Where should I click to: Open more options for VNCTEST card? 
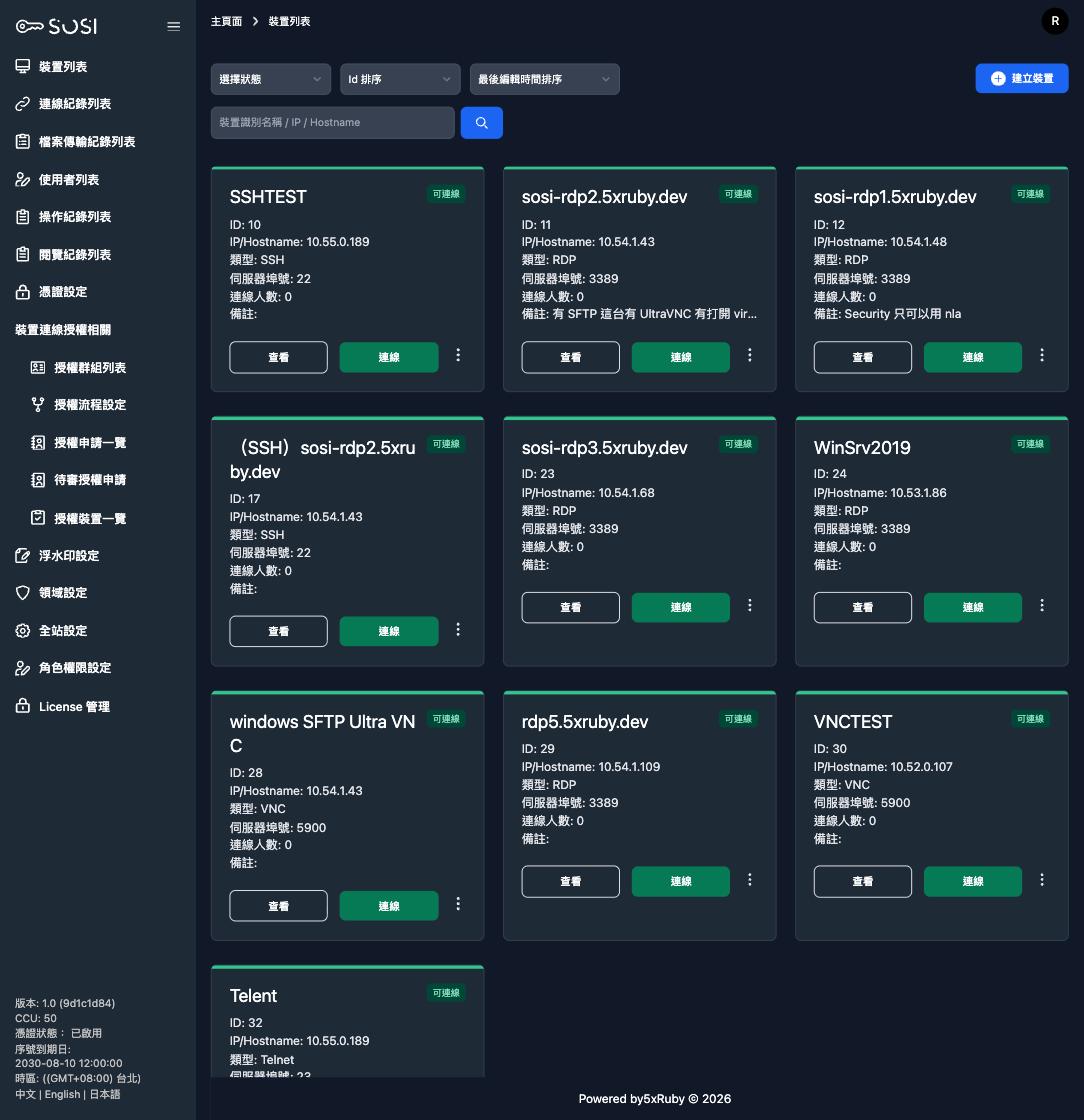coord(1042,880)
